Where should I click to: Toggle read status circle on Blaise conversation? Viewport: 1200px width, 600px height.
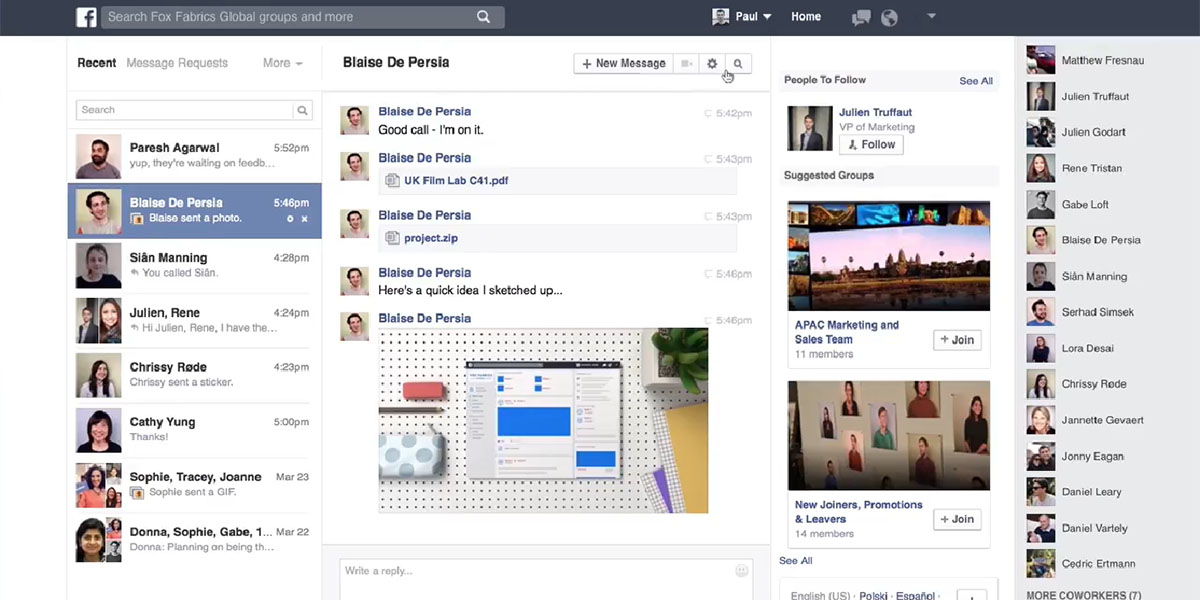(x=290, y=219)
